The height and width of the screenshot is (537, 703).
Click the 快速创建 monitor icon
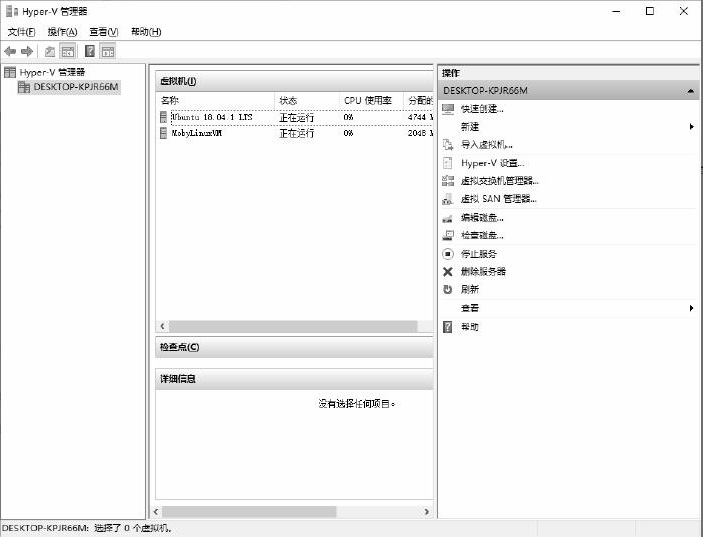(448, 109)
